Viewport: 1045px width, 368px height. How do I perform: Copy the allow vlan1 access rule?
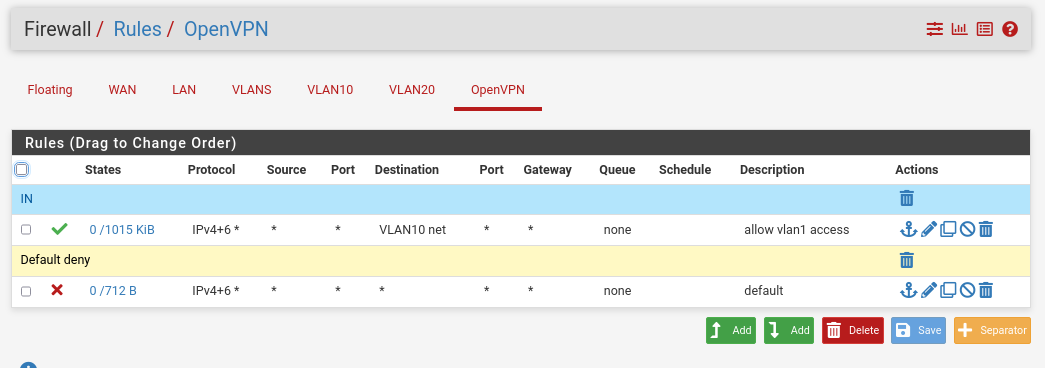(x=948, y=230)
